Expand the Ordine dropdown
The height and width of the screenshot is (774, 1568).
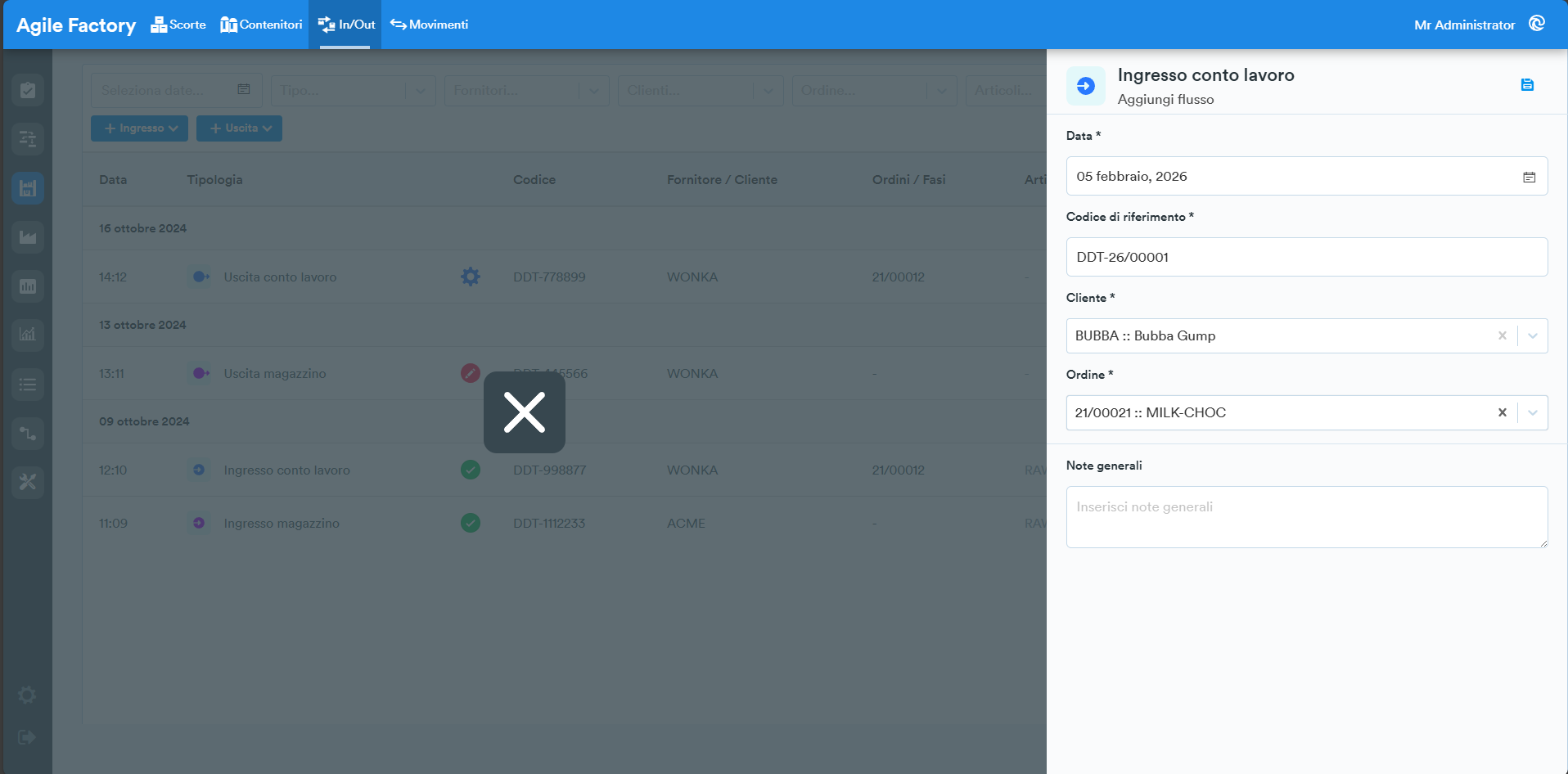point(1533,412)
